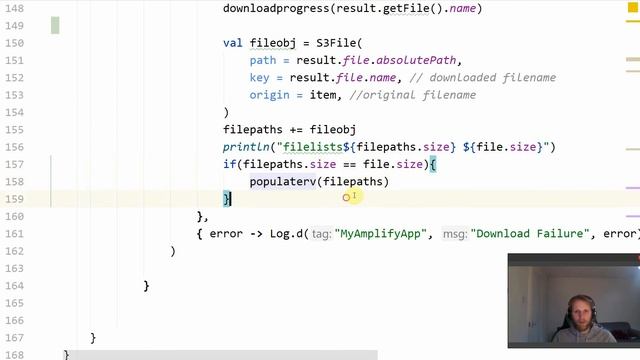Click the 'msg:' parameter hint
Image resolution: width=640 pixels, height=360 pixels.
pyautogui.click(x=455, y=234)
